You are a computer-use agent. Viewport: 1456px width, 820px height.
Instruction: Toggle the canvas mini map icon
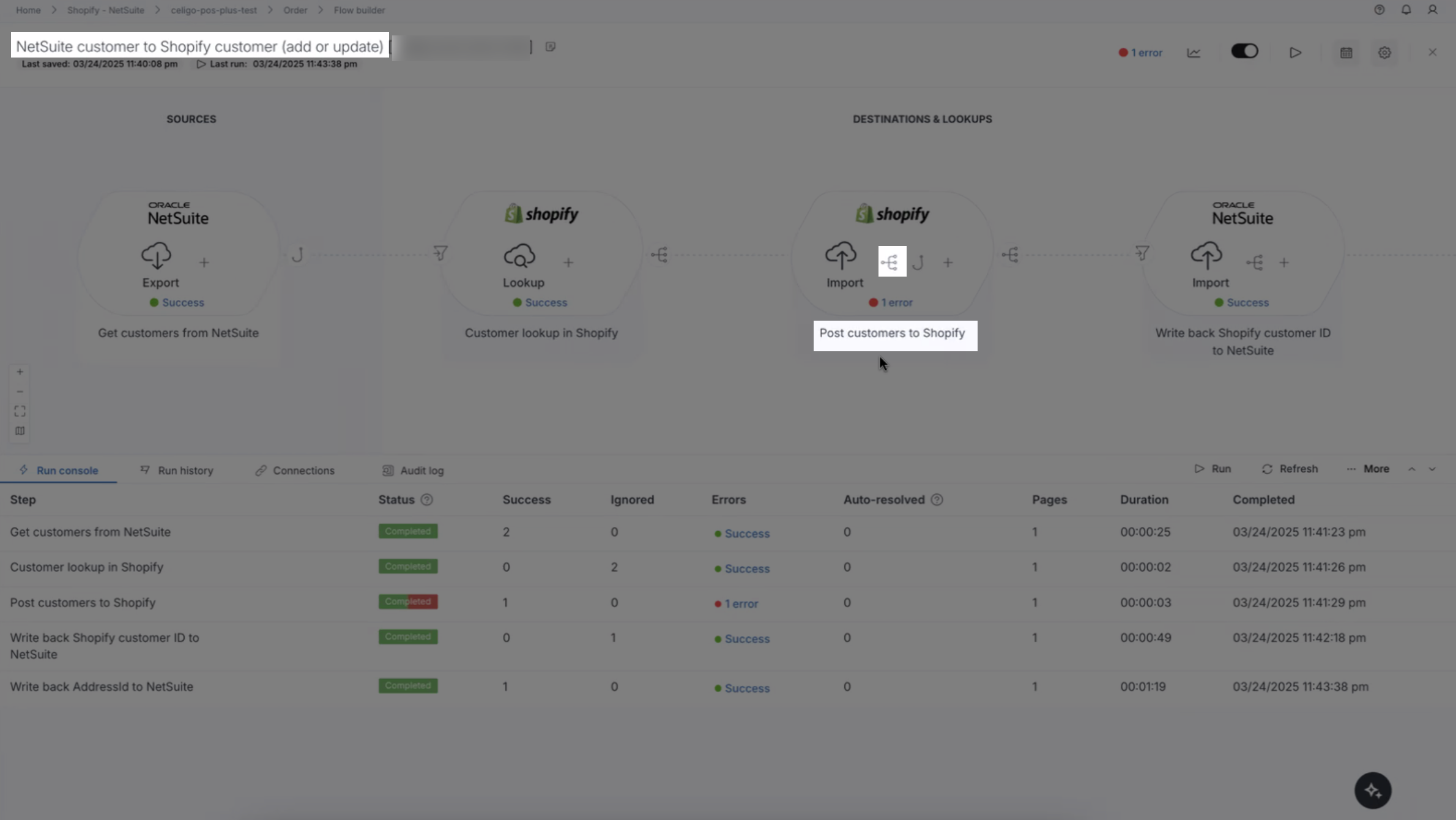pyautogui.click(x=20, y=431)
